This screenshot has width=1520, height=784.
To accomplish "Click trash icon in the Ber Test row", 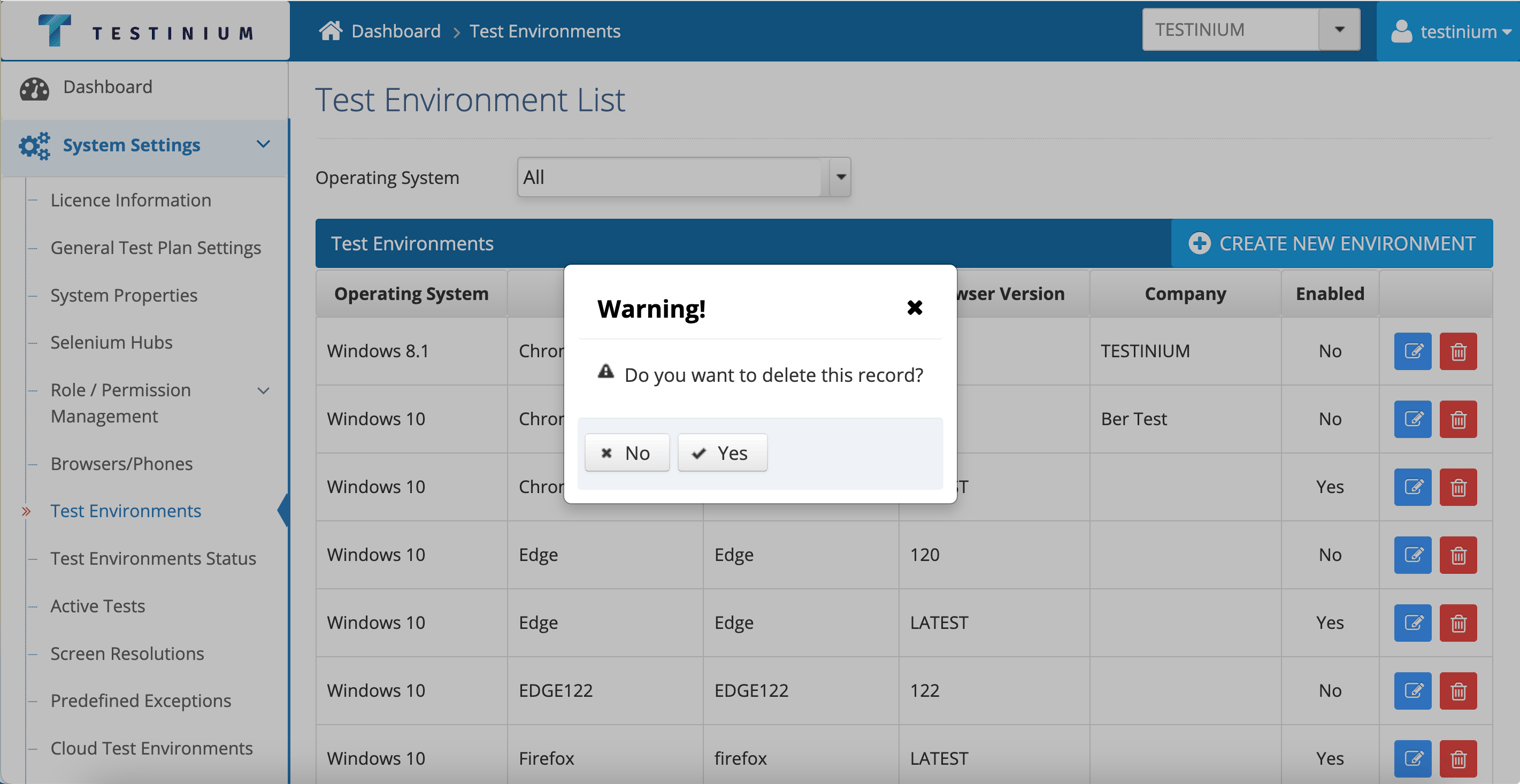I will [1458, 419].
